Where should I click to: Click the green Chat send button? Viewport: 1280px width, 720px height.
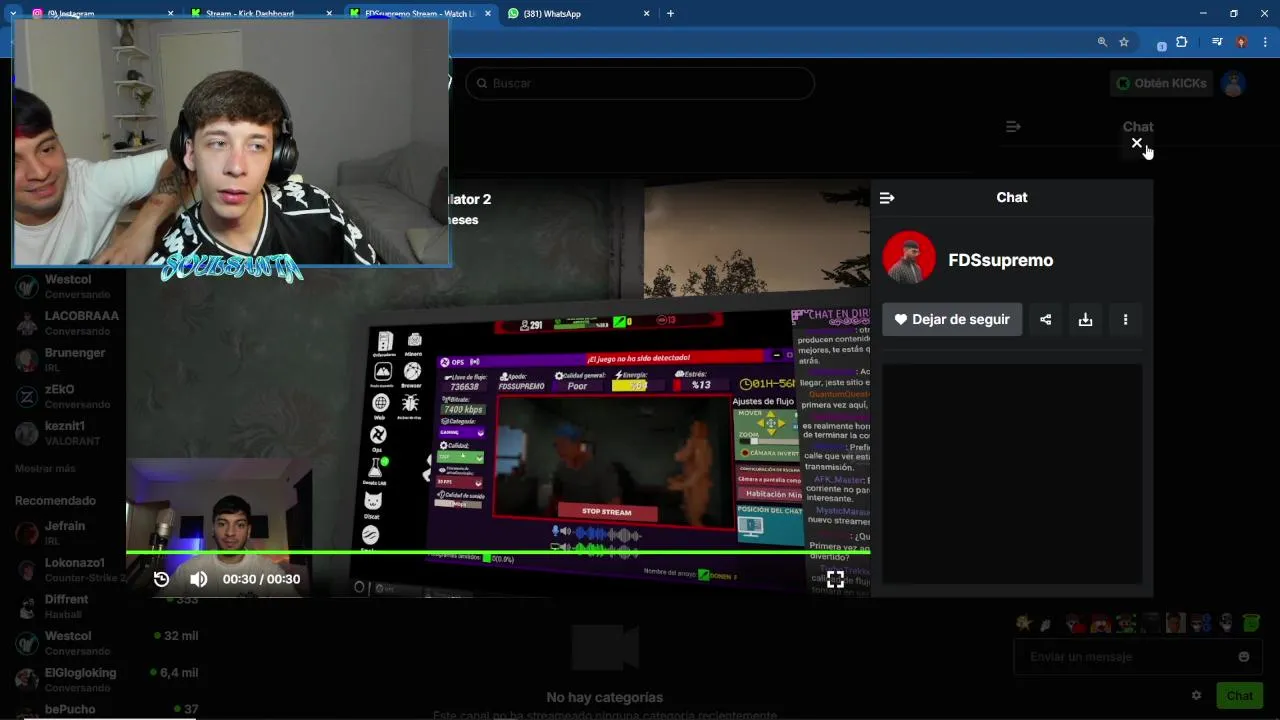(x=1239, y=696)
